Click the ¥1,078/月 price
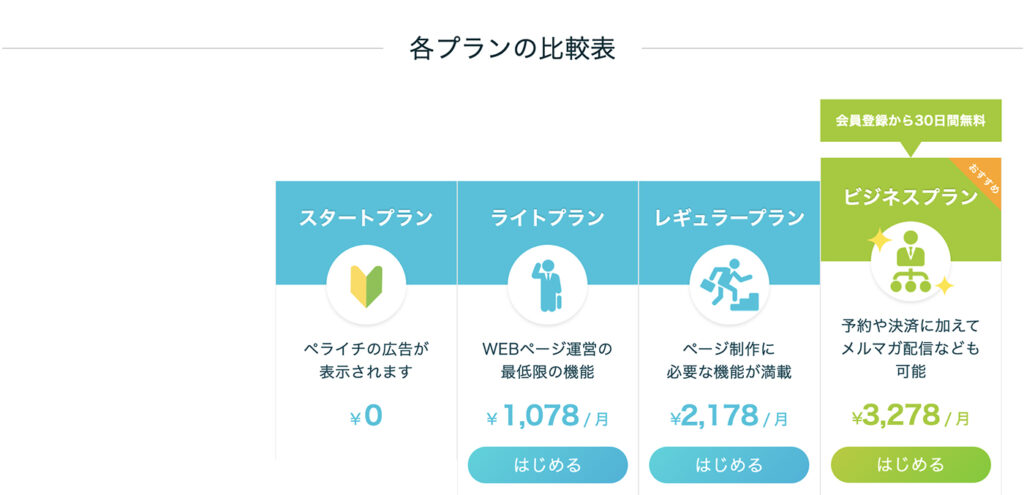This screenshot has width=1024, height=495. coord(547,416)
